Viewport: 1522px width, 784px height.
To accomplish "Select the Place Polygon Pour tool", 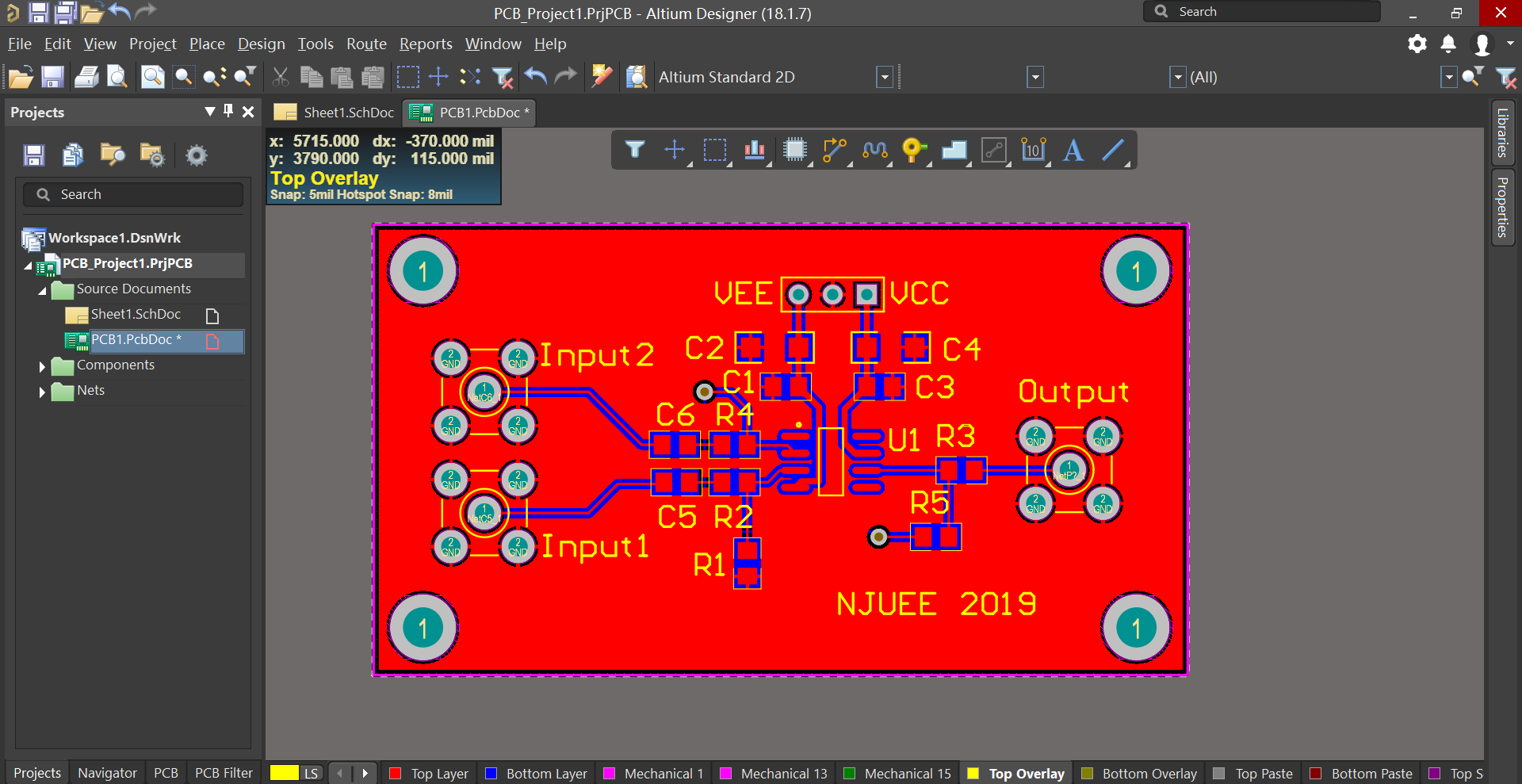I will (x=954, y=150).
